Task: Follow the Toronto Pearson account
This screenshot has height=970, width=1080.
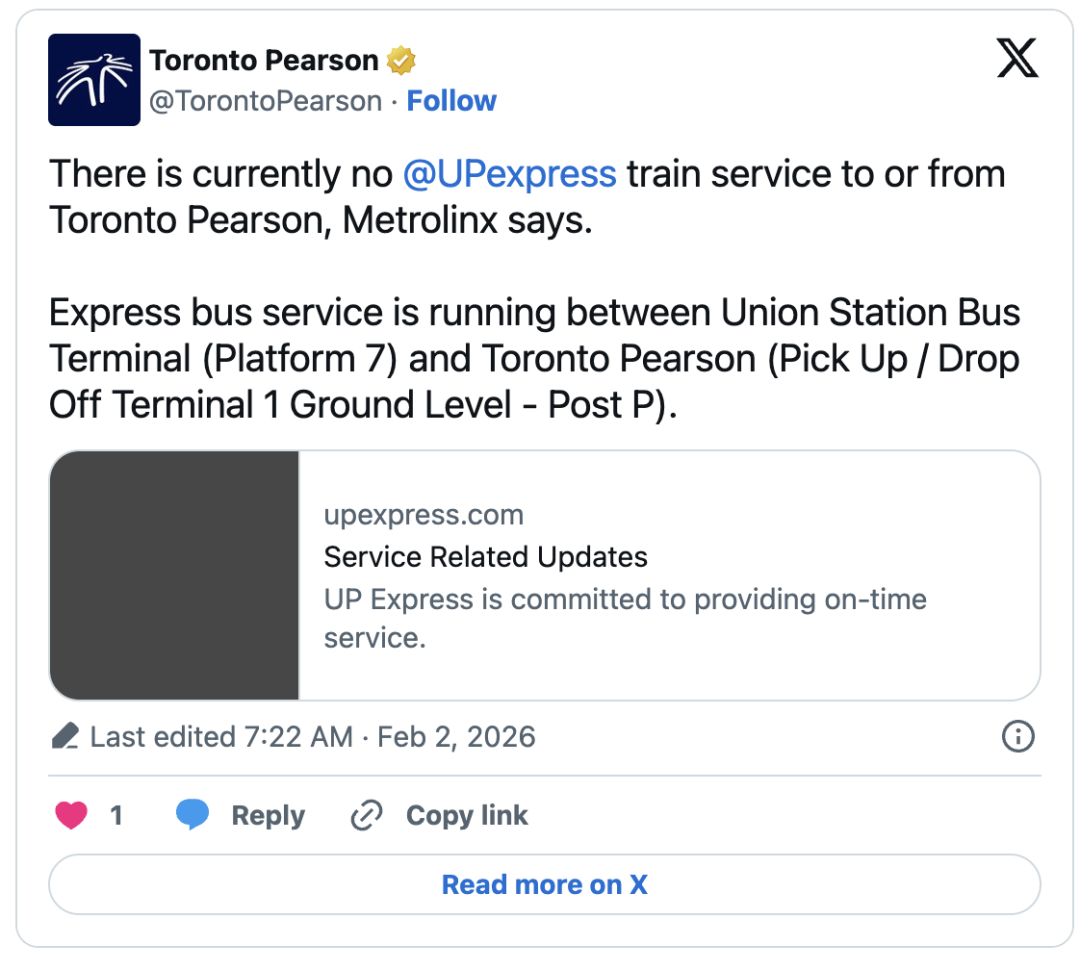Action: [x=451, y=101]
